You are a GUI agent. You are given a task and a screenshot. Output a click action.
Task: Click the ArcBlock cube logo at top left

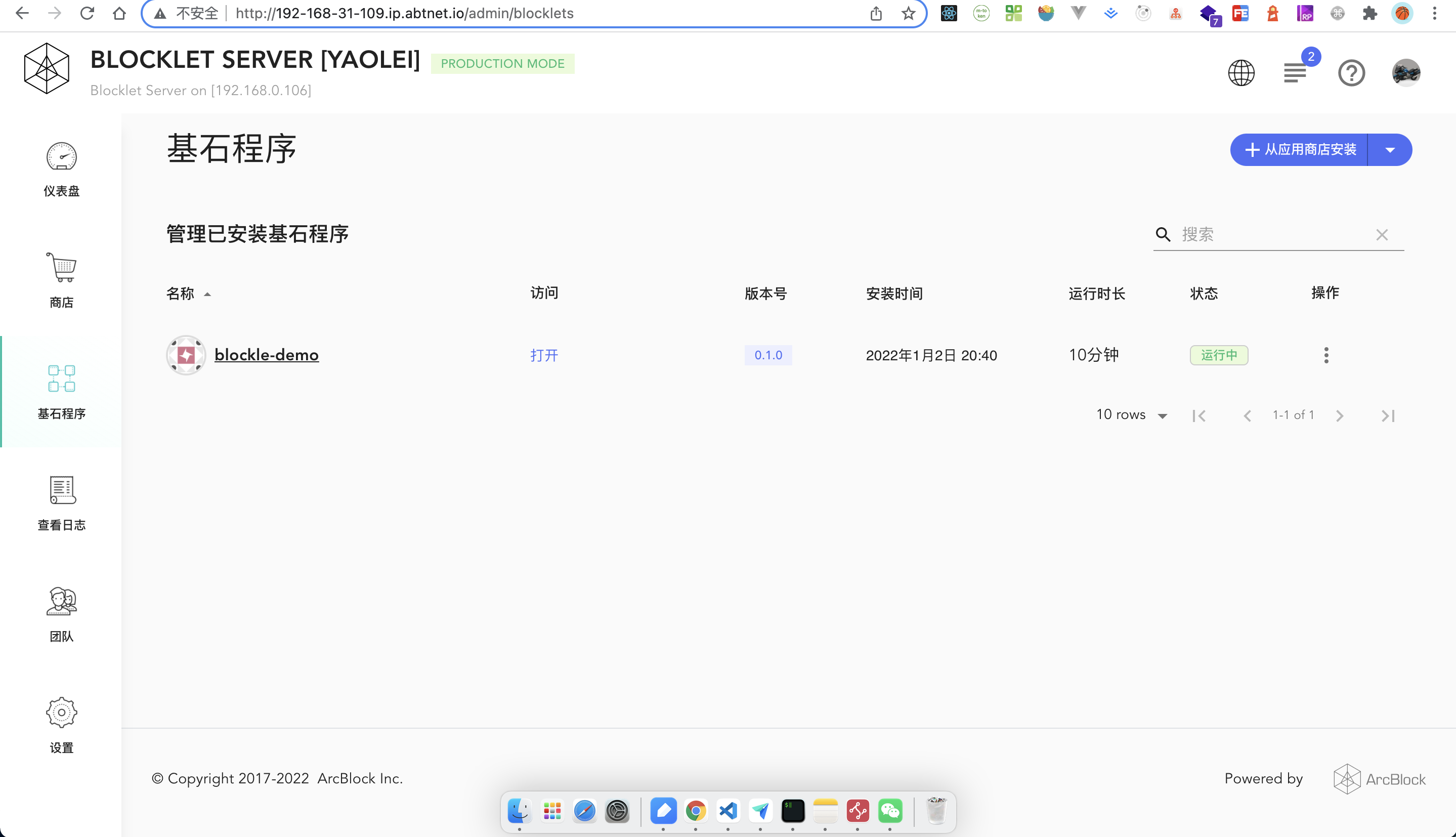coord(47,68)
